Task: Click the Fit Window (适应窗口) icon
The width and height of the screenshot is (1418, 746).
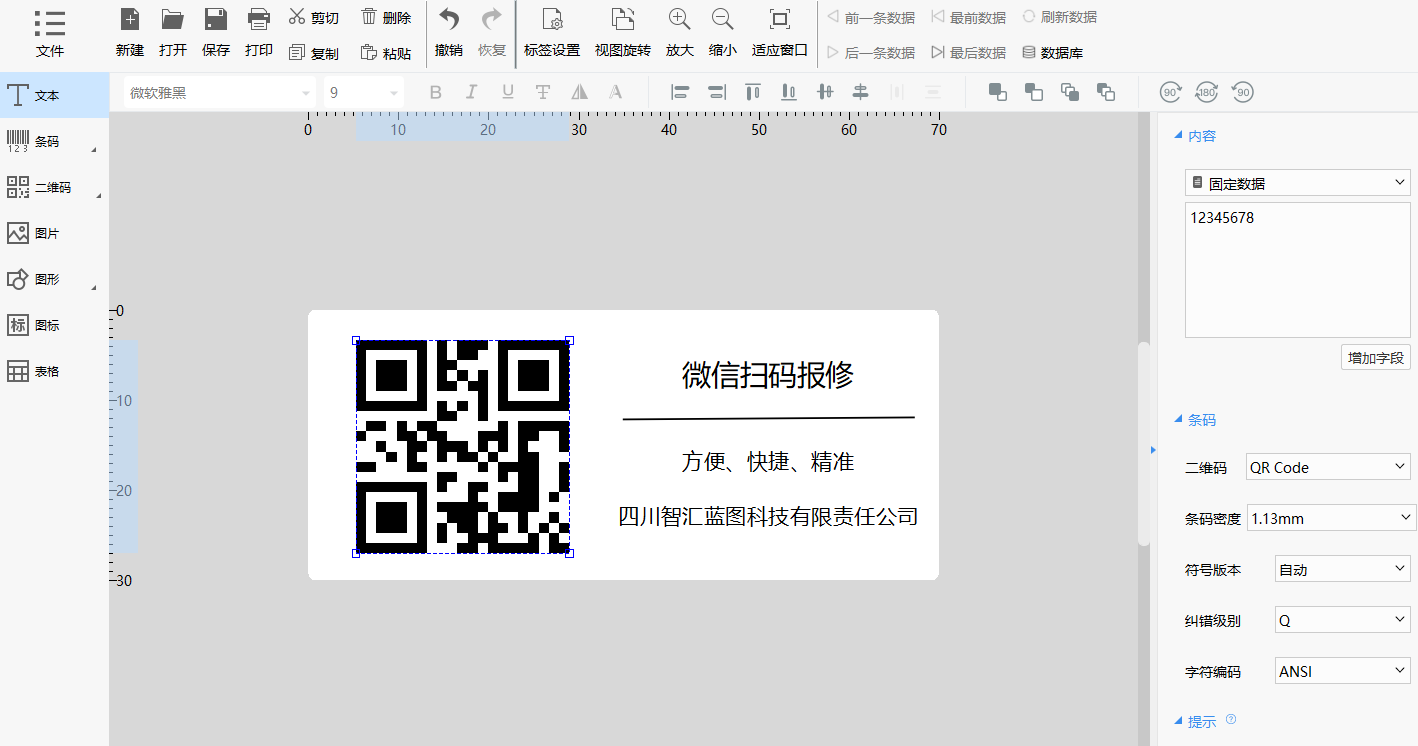Action: [x=779, y=20]
